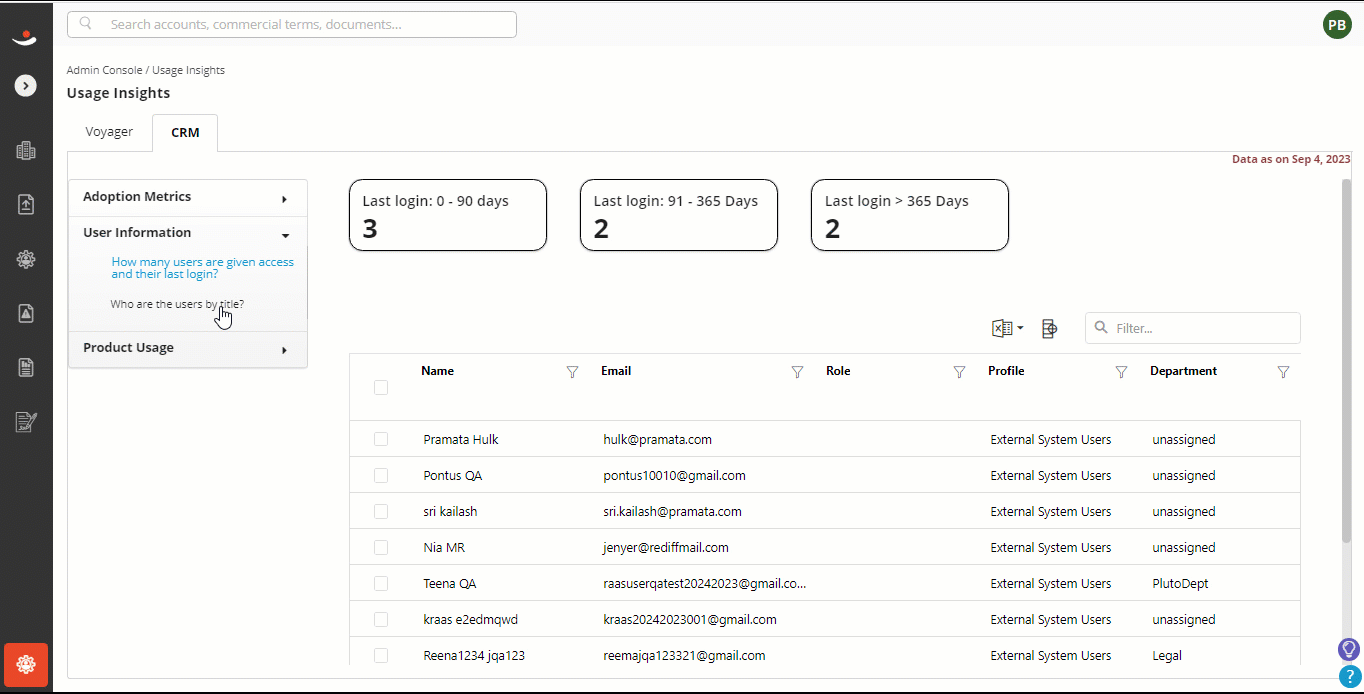Click into the table Filter box

1193,328
